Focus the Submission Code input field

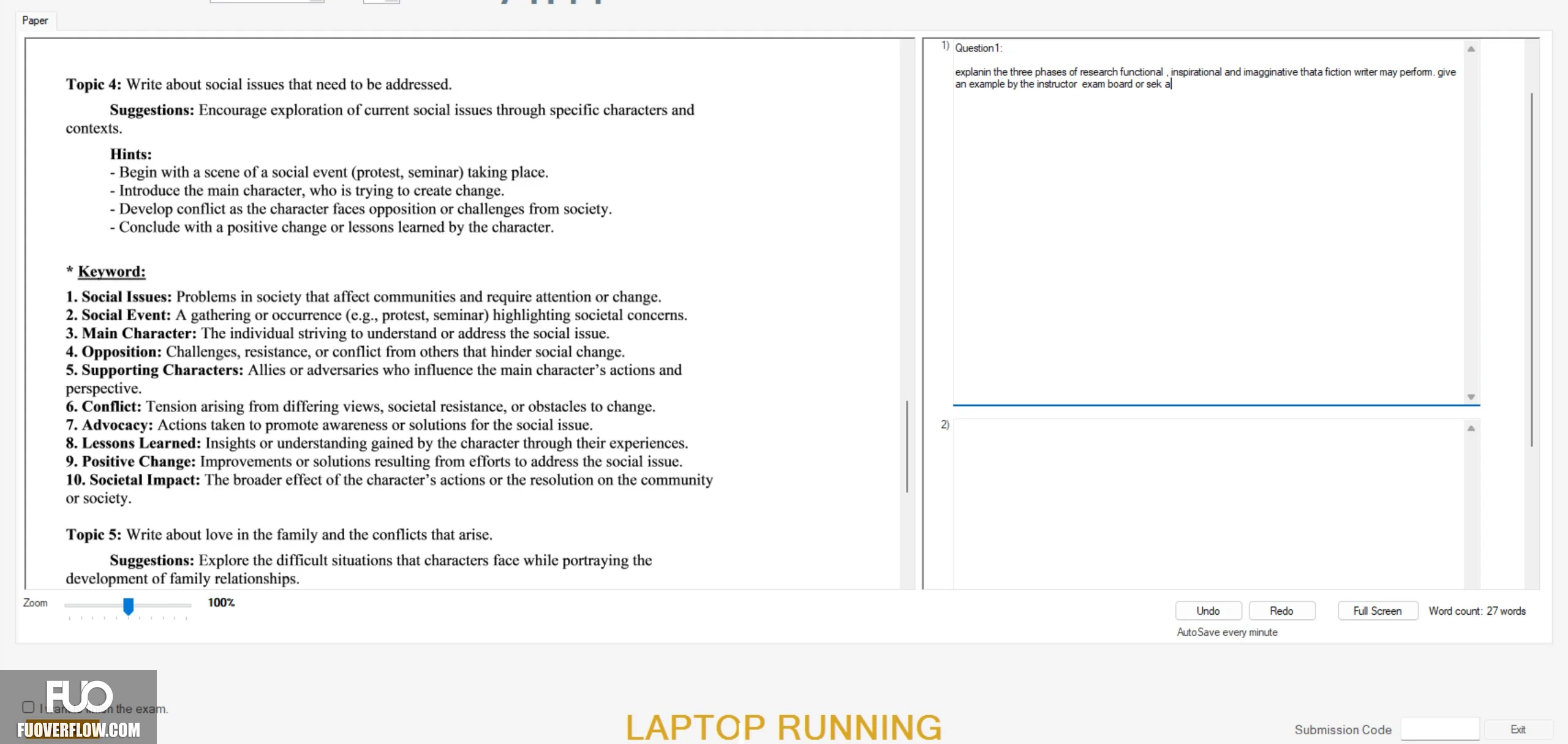point(1440,729)
